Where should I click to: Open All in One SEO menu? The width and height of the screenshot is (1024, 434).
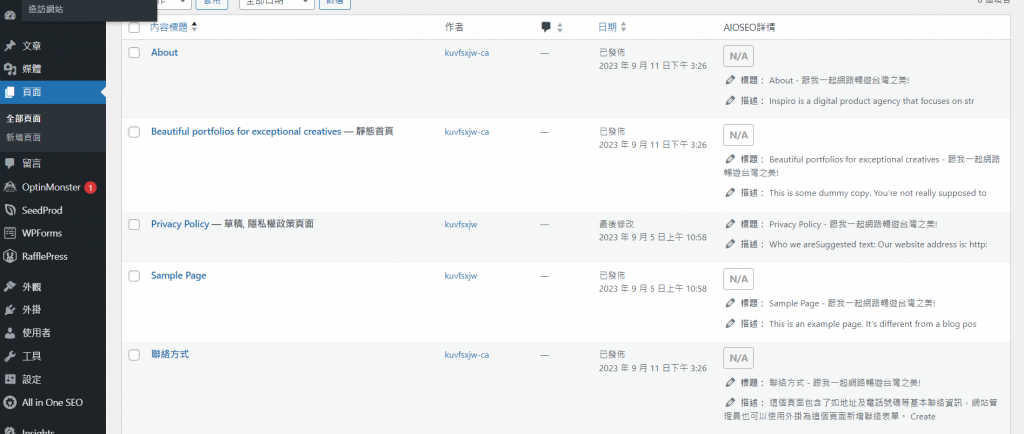tap(52, 403)
